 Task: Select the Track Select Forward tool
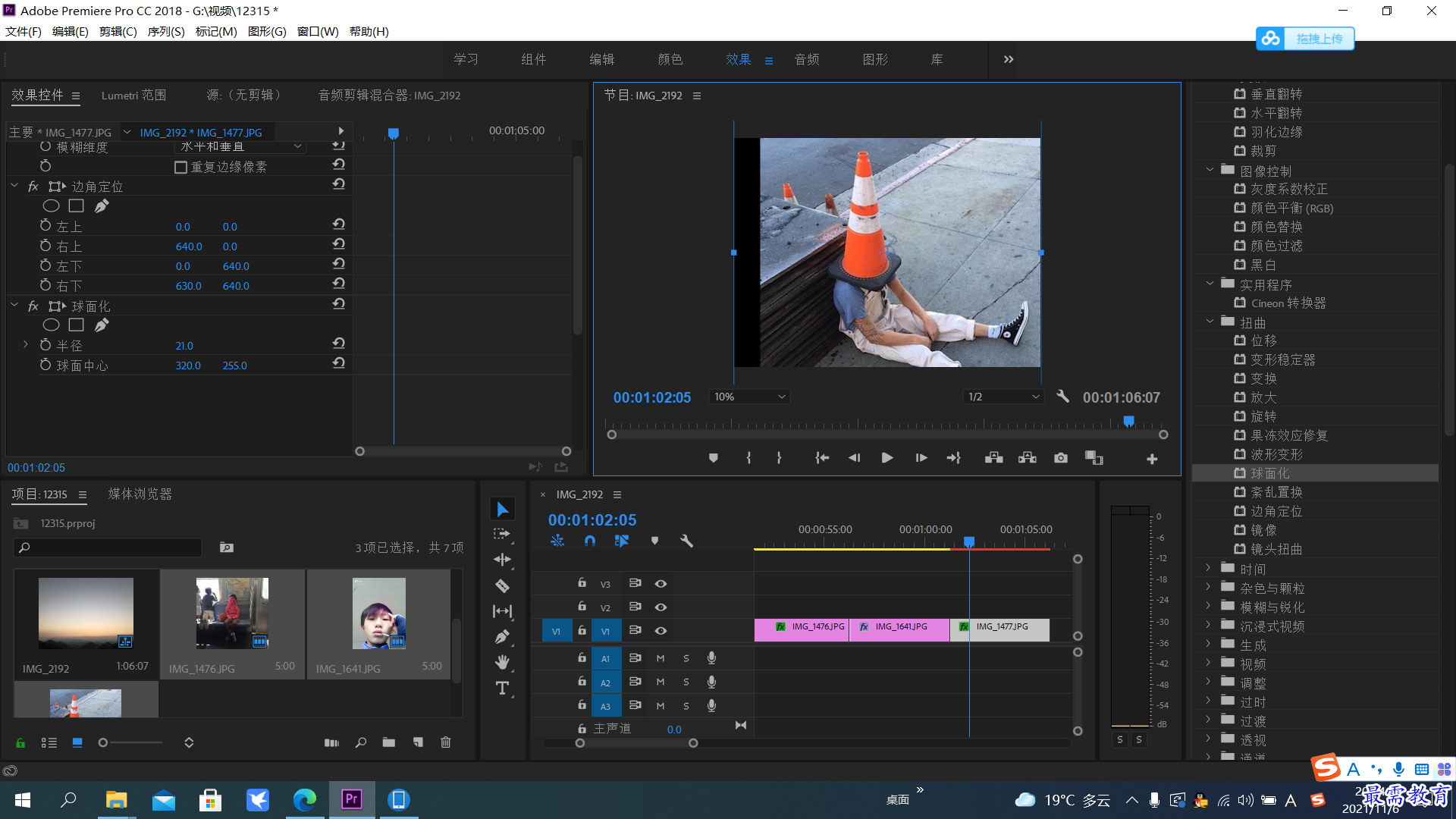pyautogui.click(x=502, y=534)
